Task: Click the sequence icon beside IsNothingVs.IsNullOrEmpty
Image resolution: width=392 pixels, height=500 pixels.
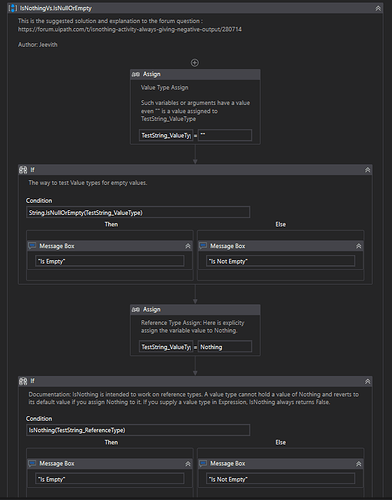Action: click(13, 8)
